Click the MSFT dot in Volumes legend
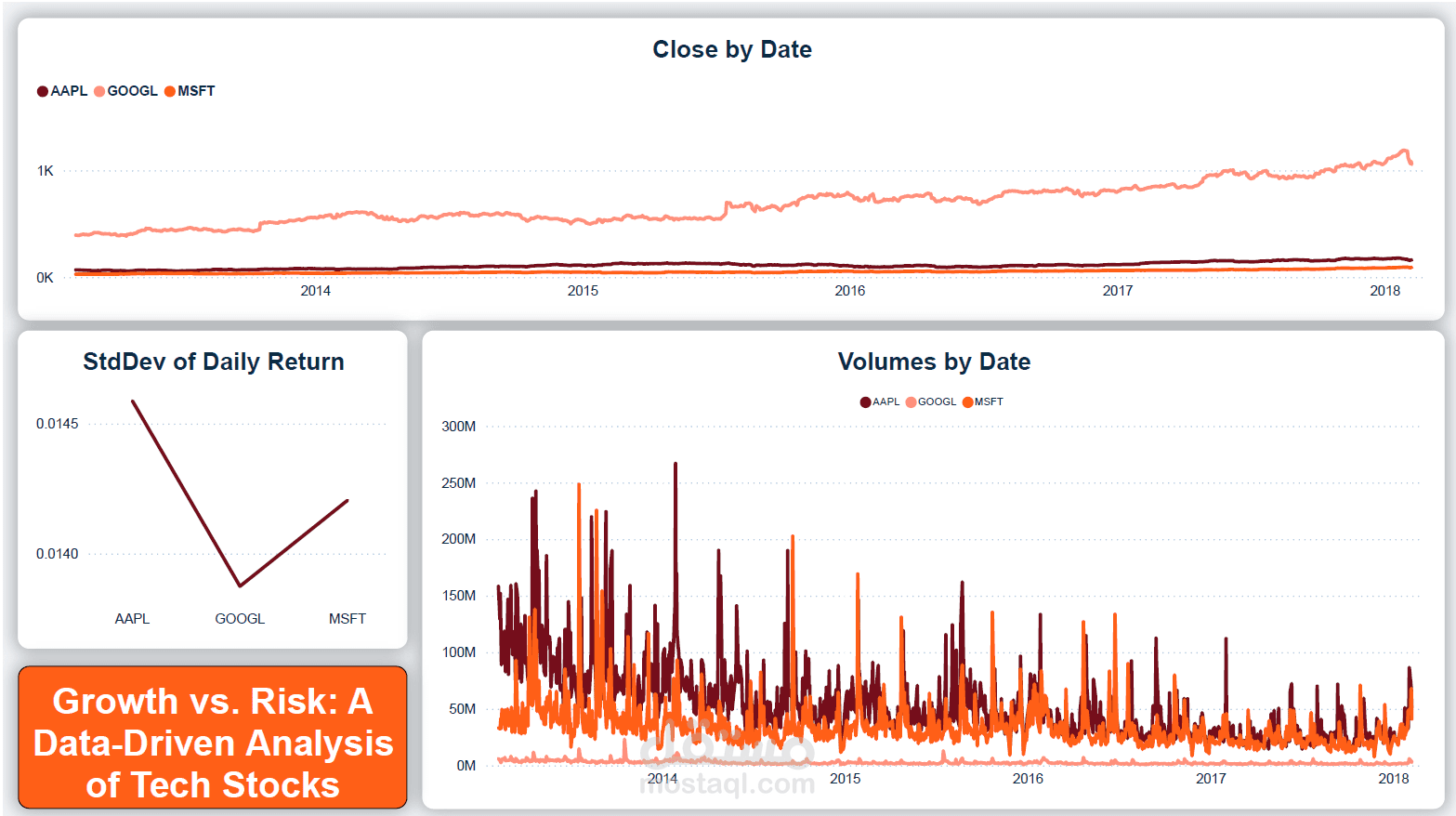 [x=969, y=401]
